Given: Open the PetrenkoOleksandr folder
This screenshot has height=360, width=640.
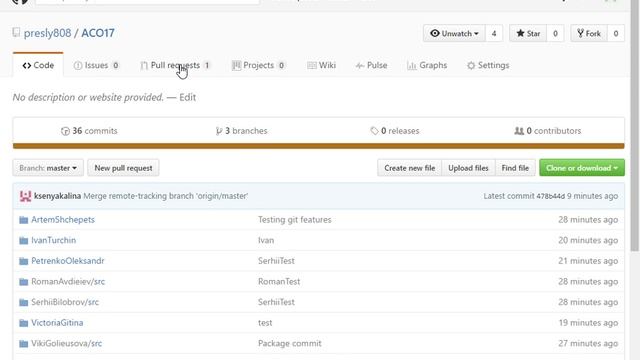Looking at the screenshot, I should click(x=68, y=261).
